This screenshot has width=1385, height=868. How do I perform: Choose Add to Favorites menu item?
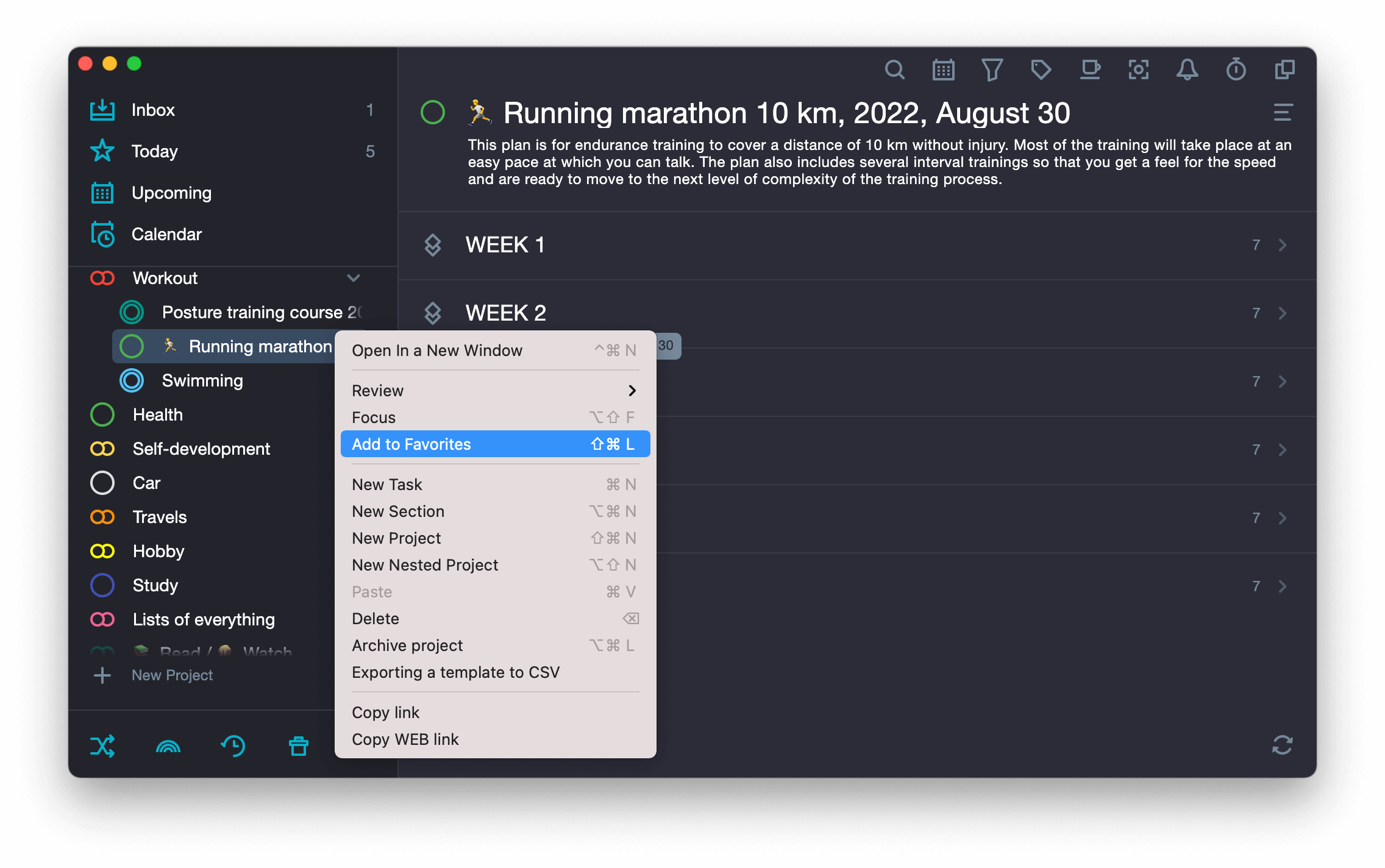tap(495, 444)
